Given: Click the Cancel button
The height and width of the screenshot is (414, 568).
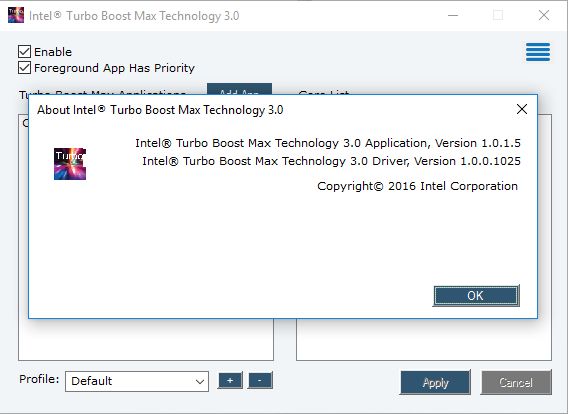Looking at the screenshot, I should [516, 382].
